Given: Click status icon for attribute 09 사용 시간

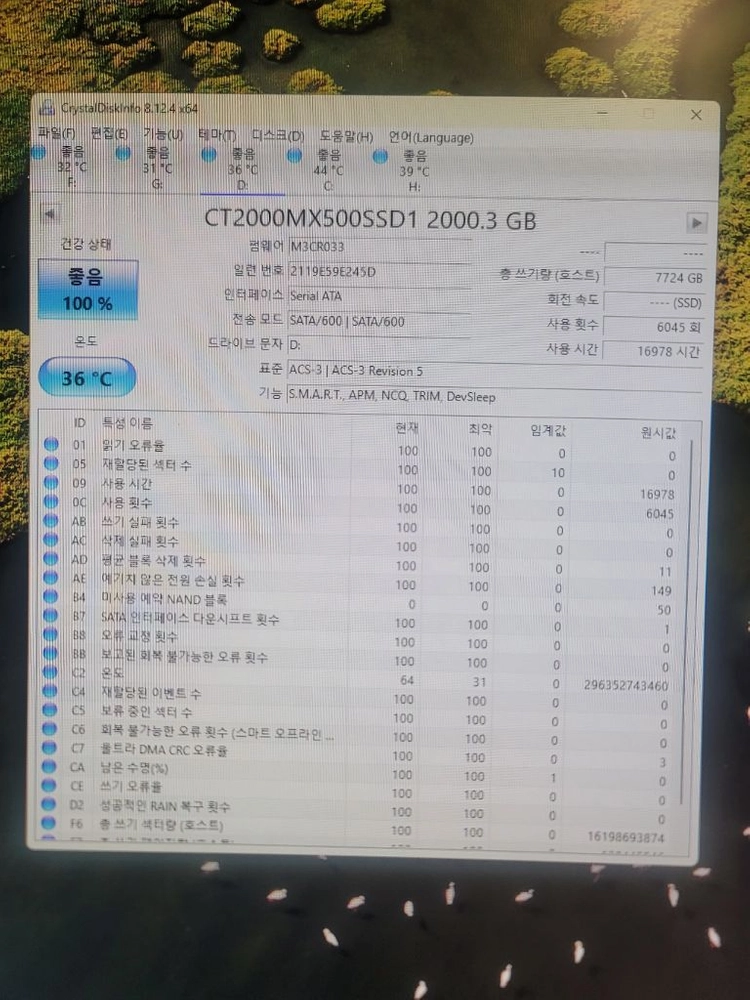Looking at the screenshot, I should 51,483.
